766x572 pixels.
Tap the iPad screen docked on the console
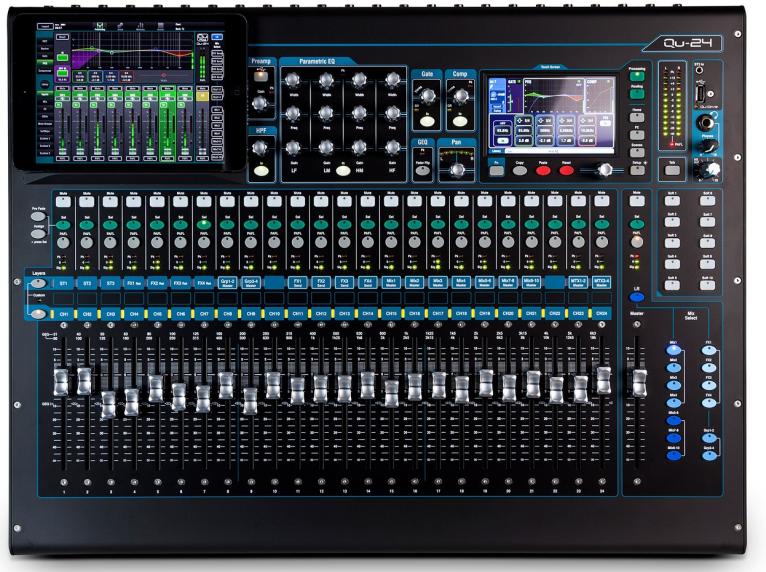[x=131, y=92]
